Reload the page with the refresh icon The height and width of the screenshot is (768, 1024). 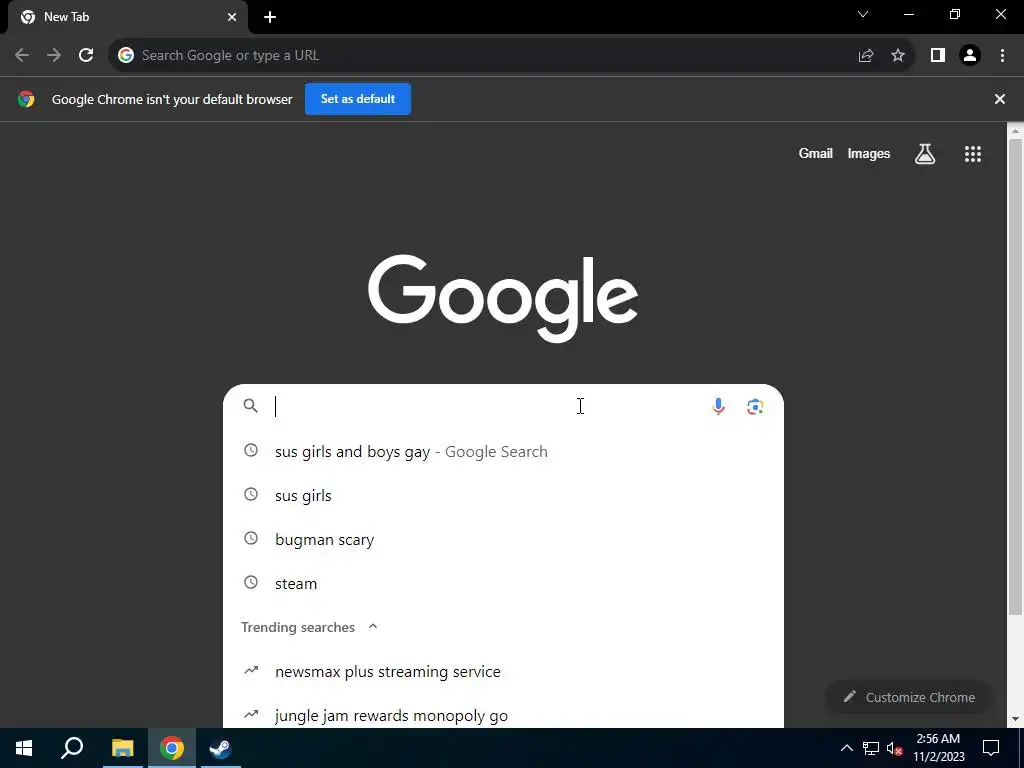click(86, 56)
